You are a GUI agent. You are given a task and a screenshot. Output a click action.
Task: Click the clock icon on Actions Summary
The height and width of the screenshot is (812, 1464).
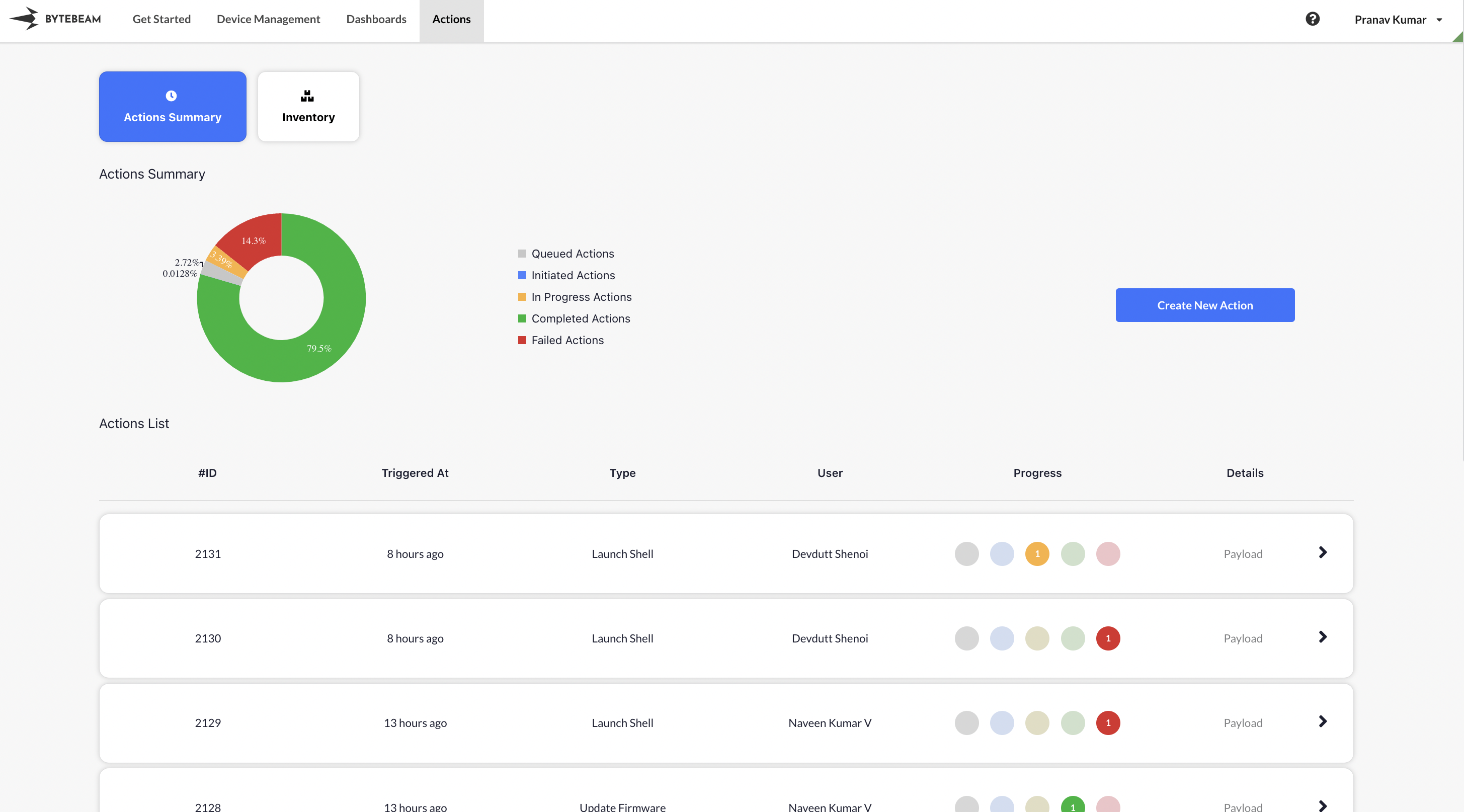pos(171,96)
